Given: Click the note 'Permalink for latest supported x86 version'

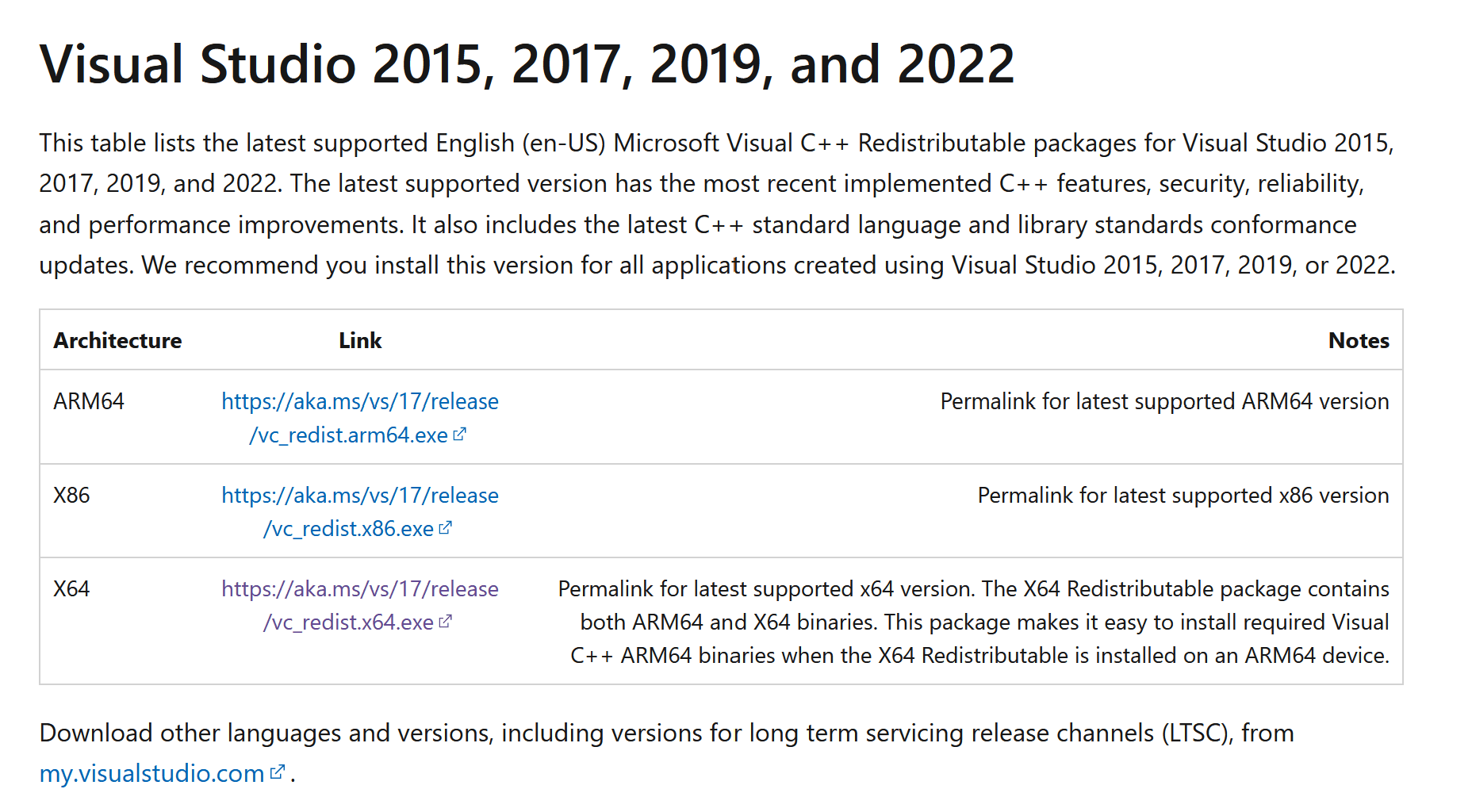Looking at the screenshot, I should tap(1183, 495).
